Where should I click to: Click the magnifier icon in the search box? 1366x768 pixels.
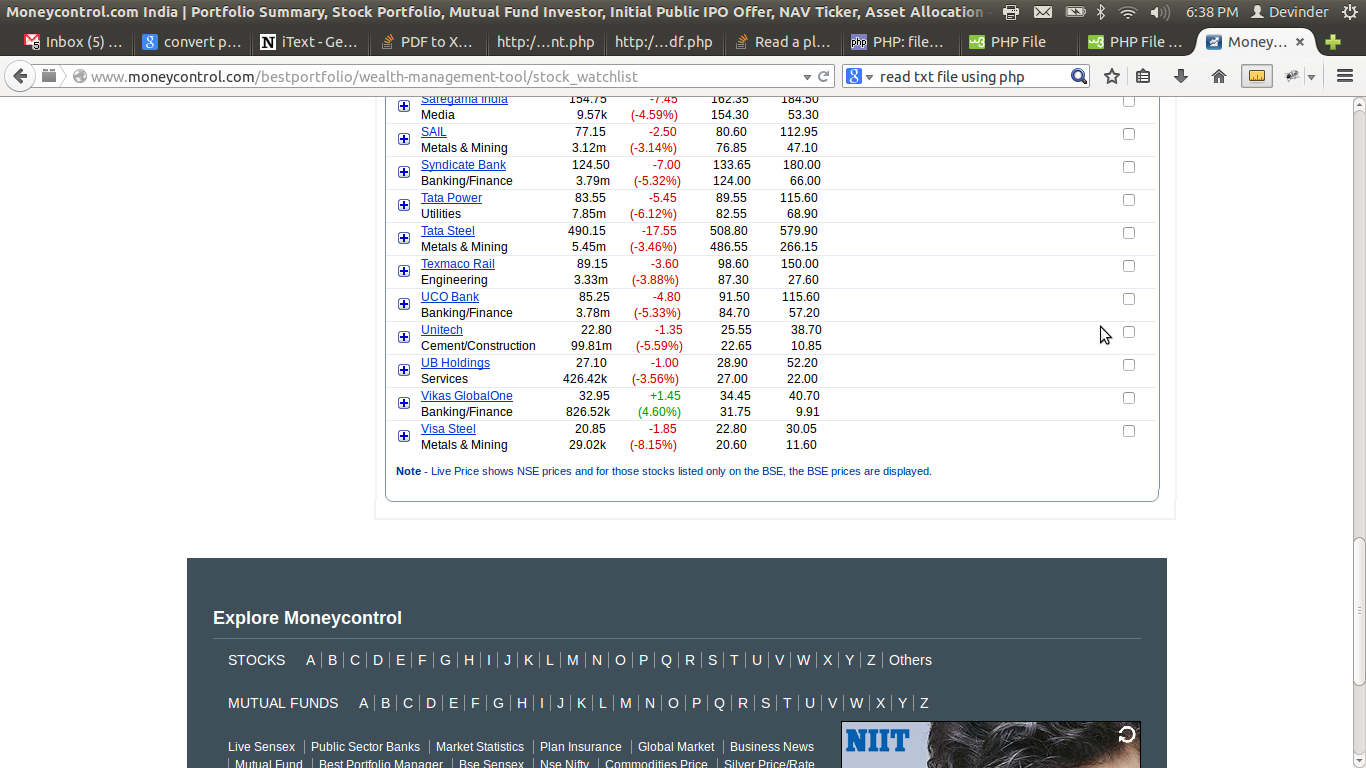tap(1078, 76)
